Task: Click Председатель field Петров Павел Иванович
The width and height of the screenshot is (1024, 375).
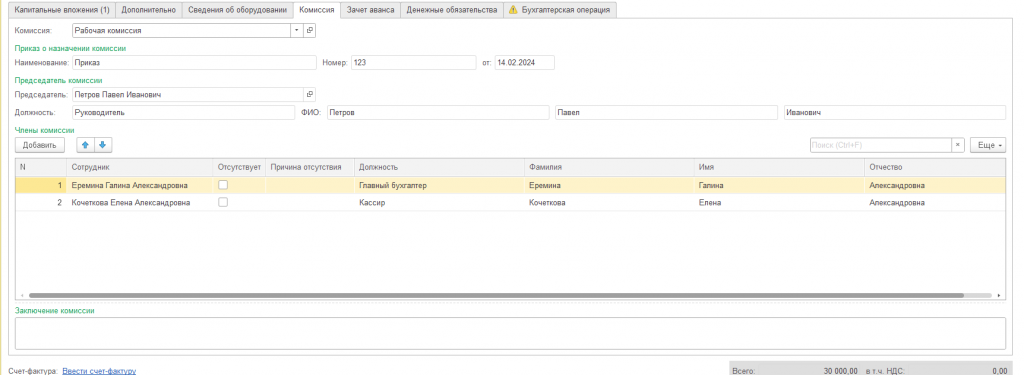Action: tap(188, 95)
